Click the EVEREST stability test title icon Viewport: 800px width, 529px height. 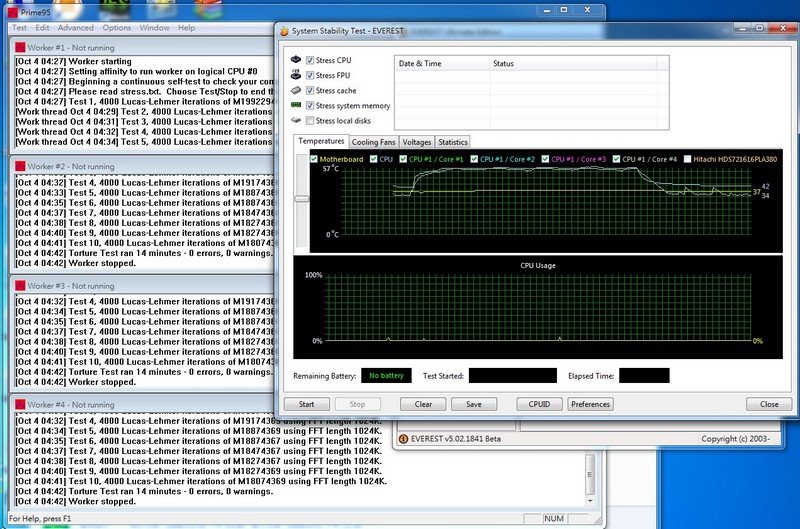pos(284,31)
